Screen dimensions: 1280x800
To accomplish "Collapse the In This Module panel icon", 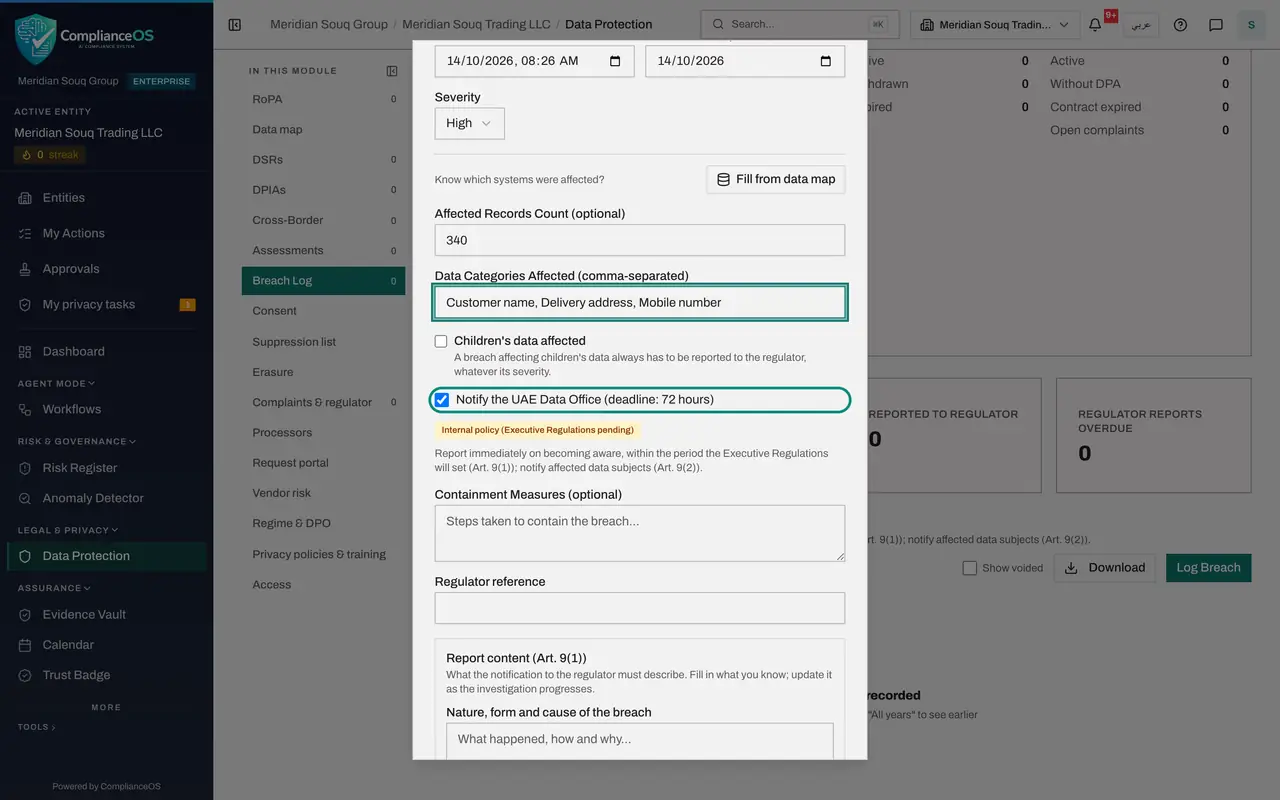I will click(x=392, y=71).
